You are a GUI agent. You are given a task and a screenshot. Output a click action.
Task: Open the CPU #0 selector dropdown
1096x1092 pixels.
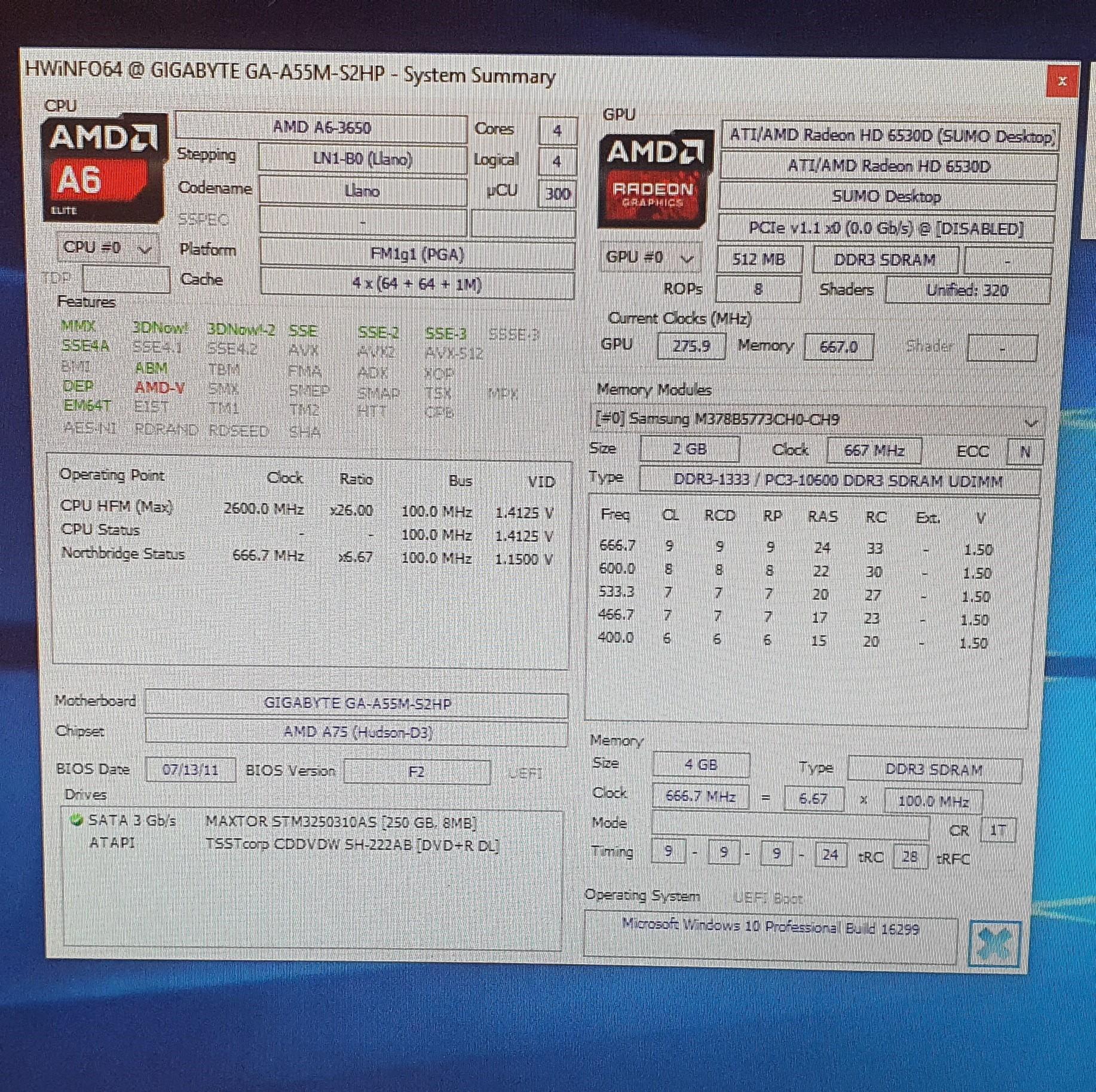[108, 247]
